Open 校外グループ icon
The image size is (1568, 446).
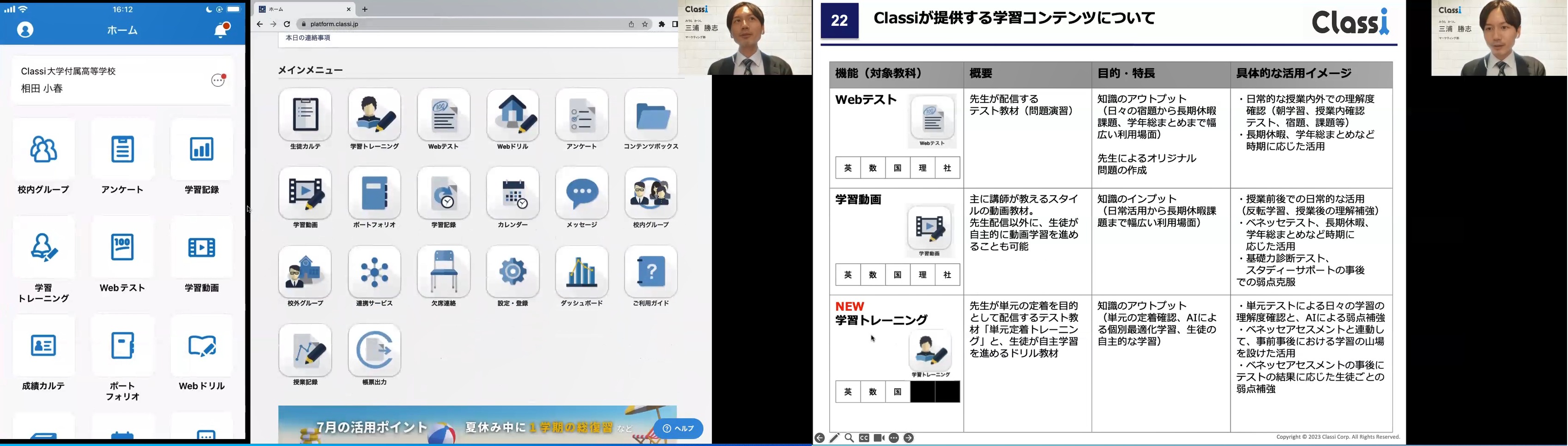306,272
